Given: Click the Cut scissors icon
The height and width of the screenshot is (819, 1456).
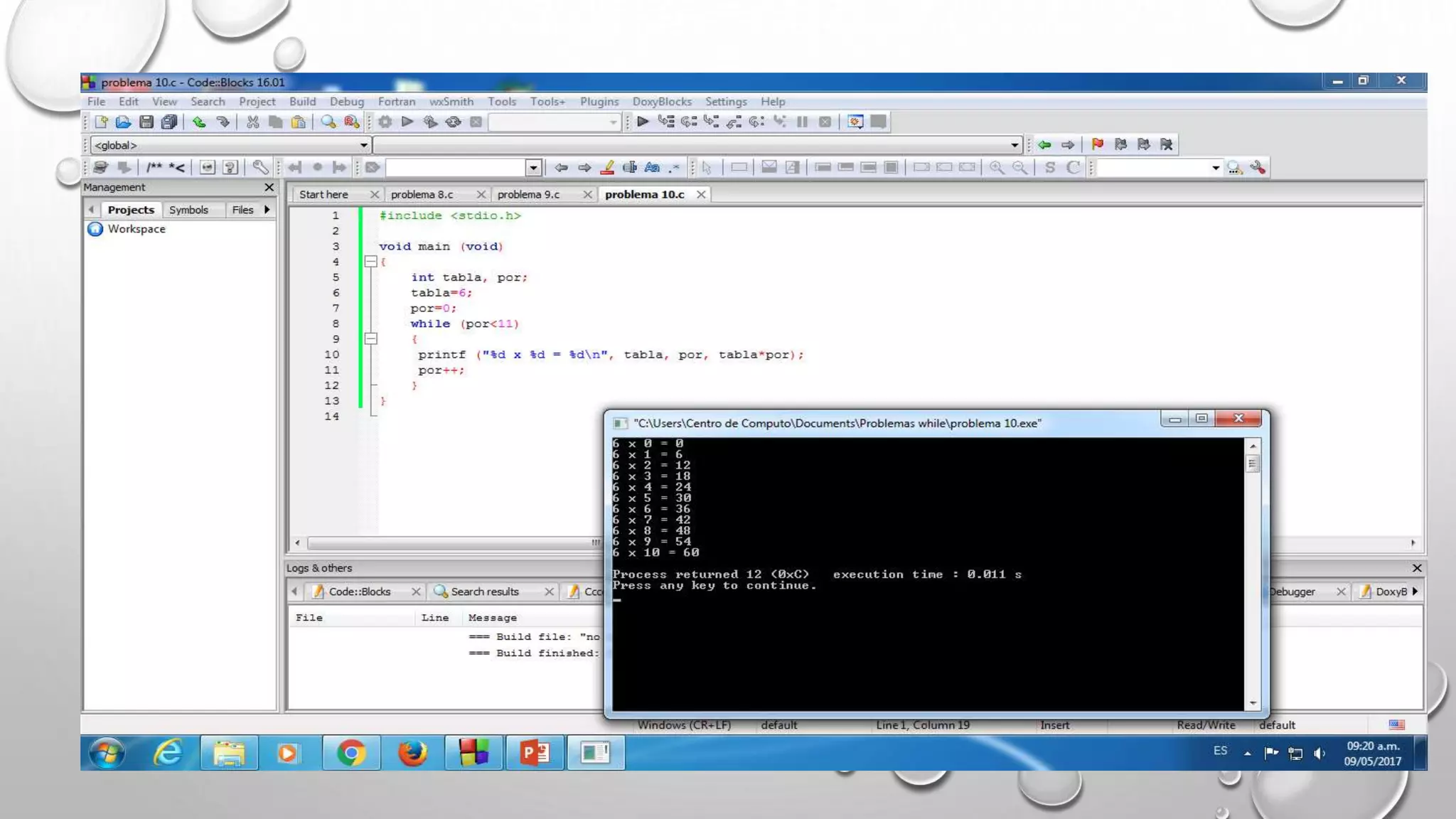Looking at the screenshot, I should pyautogui.click(x=252, y=122).
